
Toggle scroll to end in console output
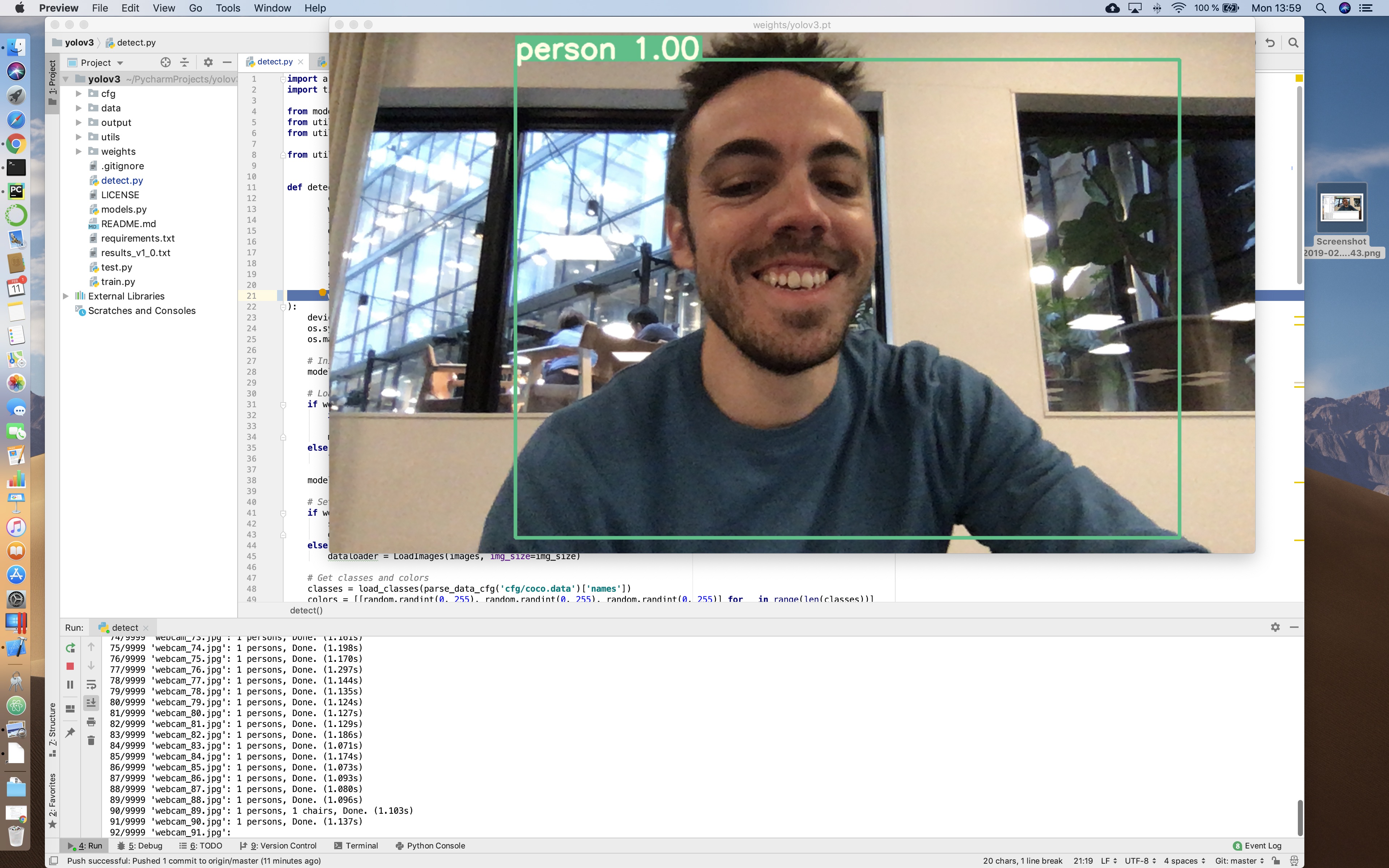coord(91,702)
